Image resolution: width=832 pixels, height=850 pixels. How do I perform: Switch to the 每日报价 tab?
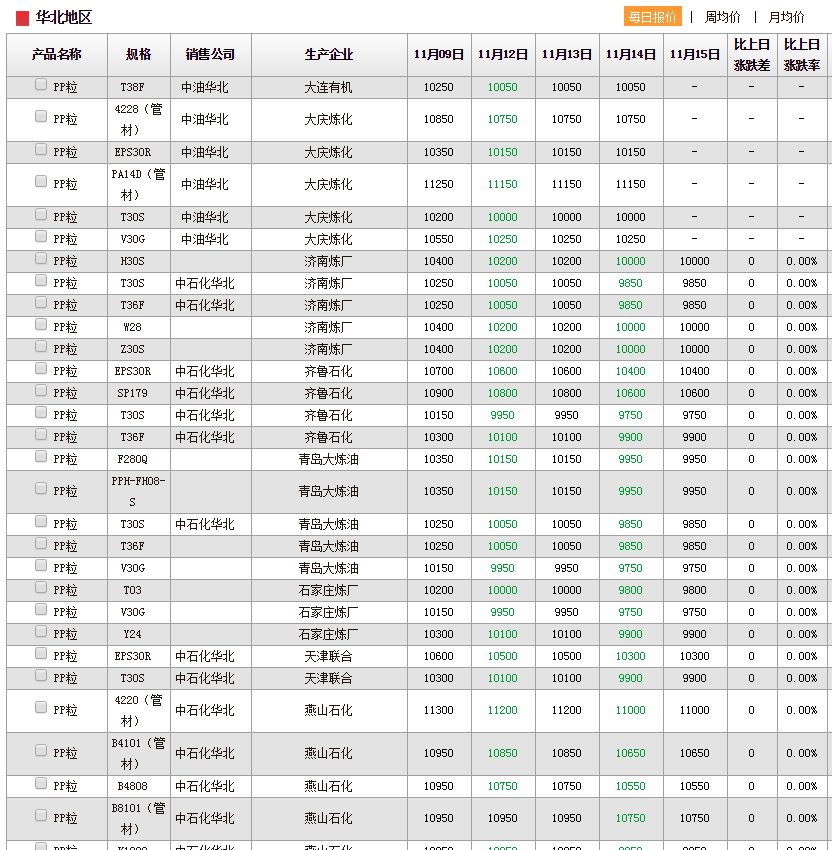point(652,17)
